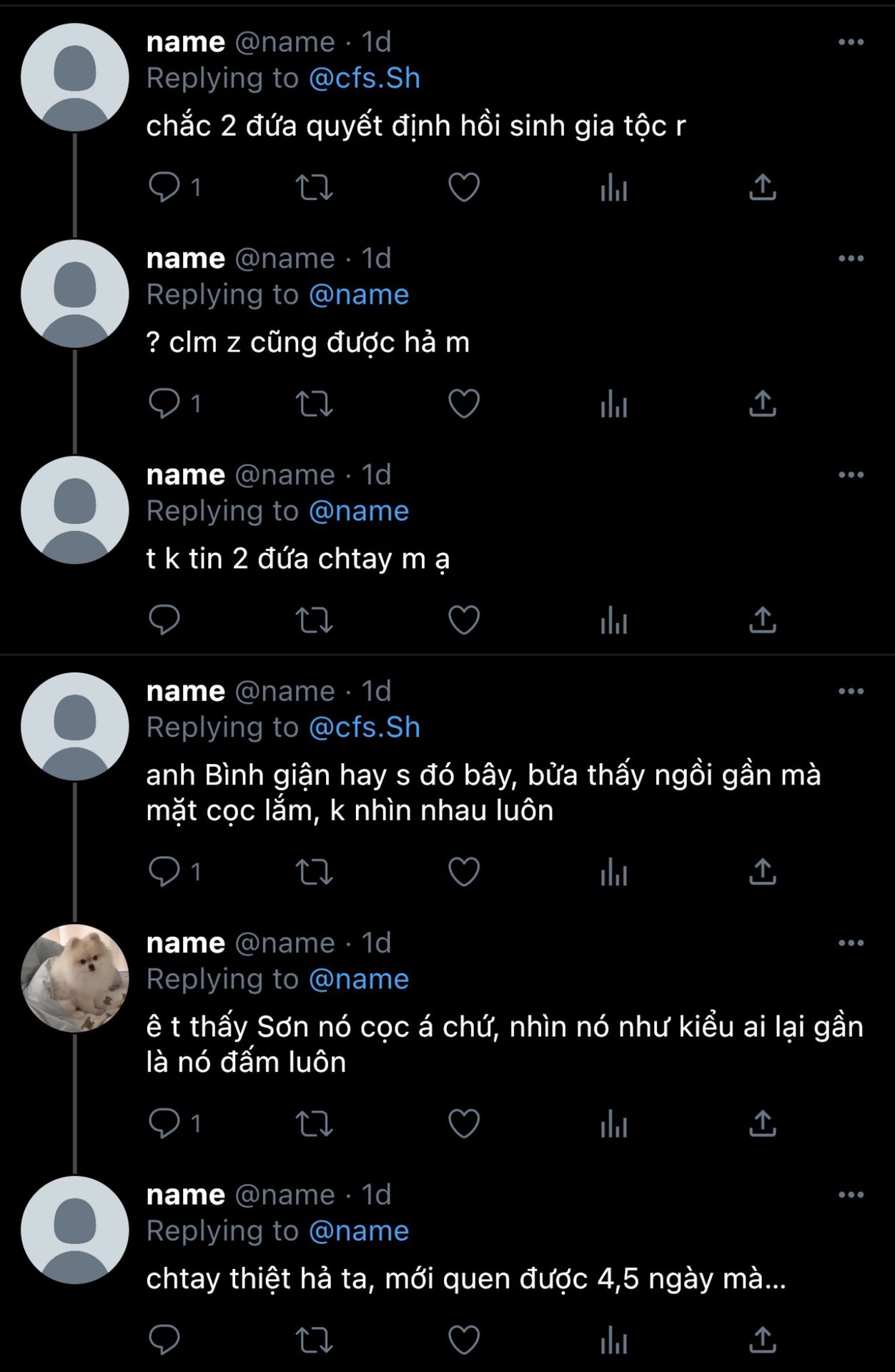This screenshot has height=1372, width=895.
Task: Open tweet text "t k tin 2 đứa chtay"
Action: tap(298, 559)
